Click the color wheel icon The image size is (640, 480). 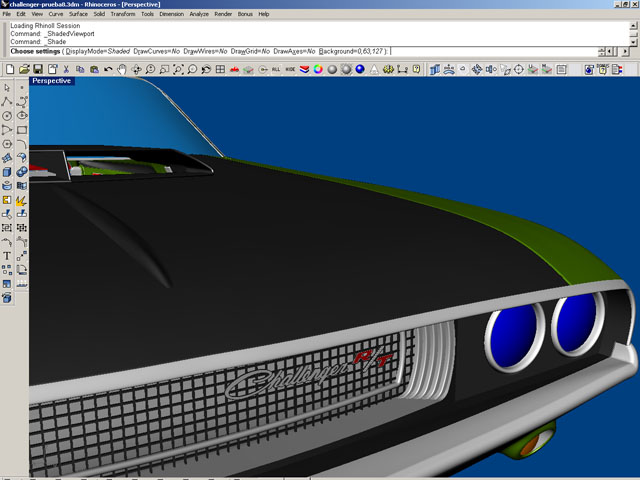[318, 69]
